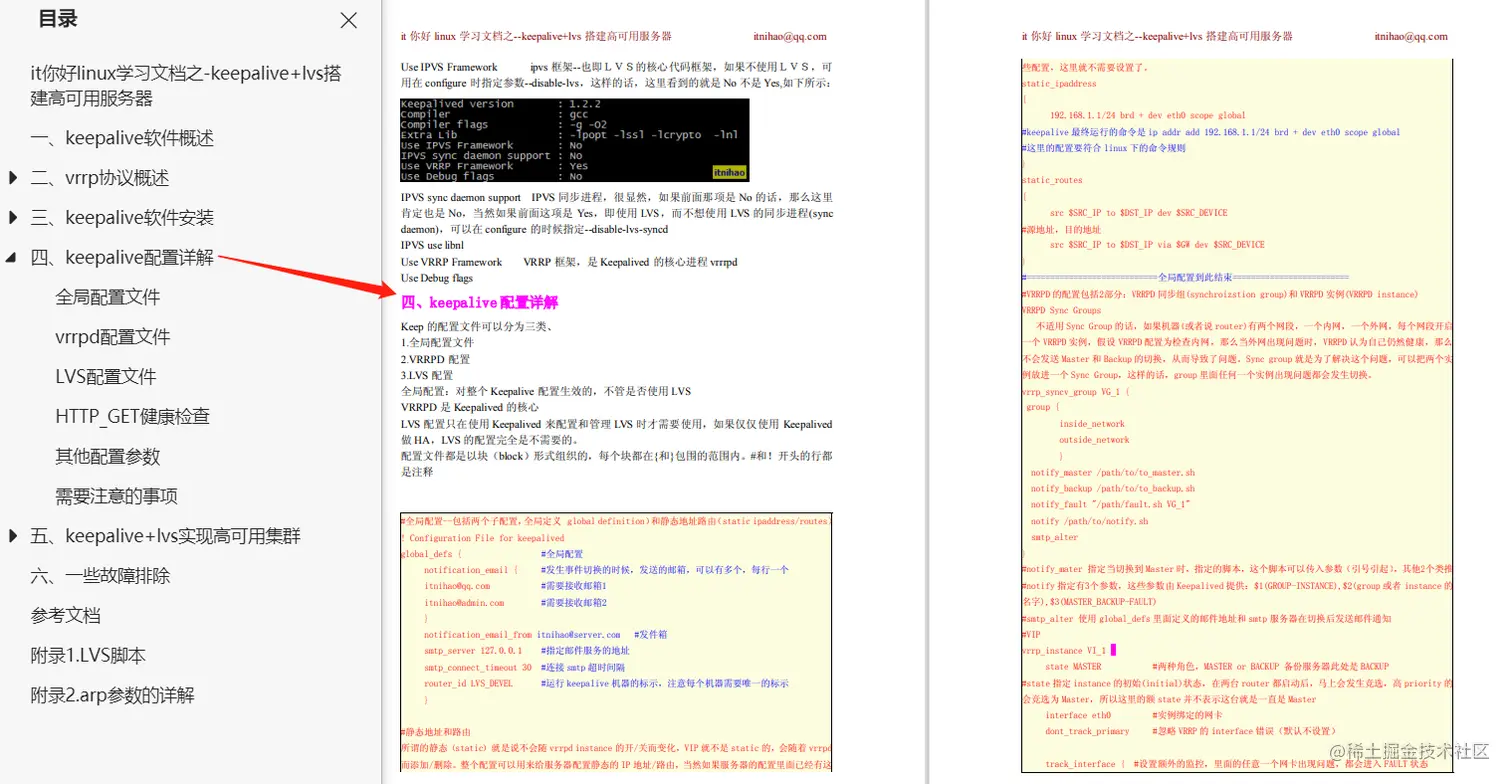Screen dimensions: 1512x784
Task: Close the 目录 sidebar panel
Action: 347,20
